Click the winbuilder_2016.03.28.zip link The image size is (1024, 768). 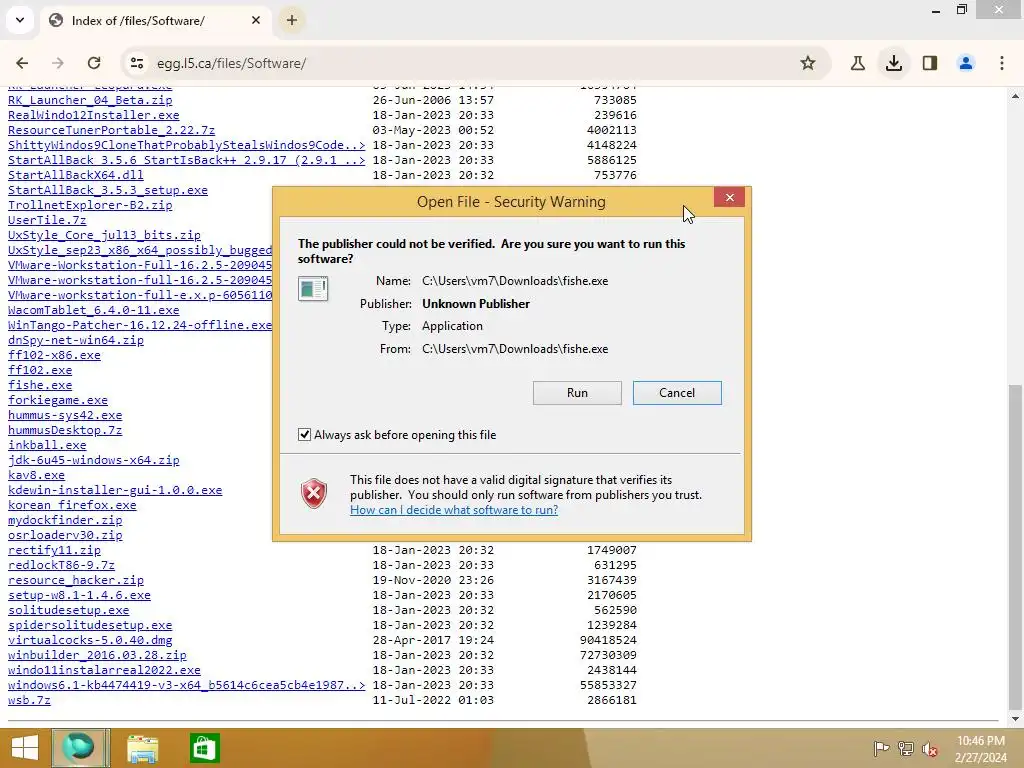[x=97, y=656]
